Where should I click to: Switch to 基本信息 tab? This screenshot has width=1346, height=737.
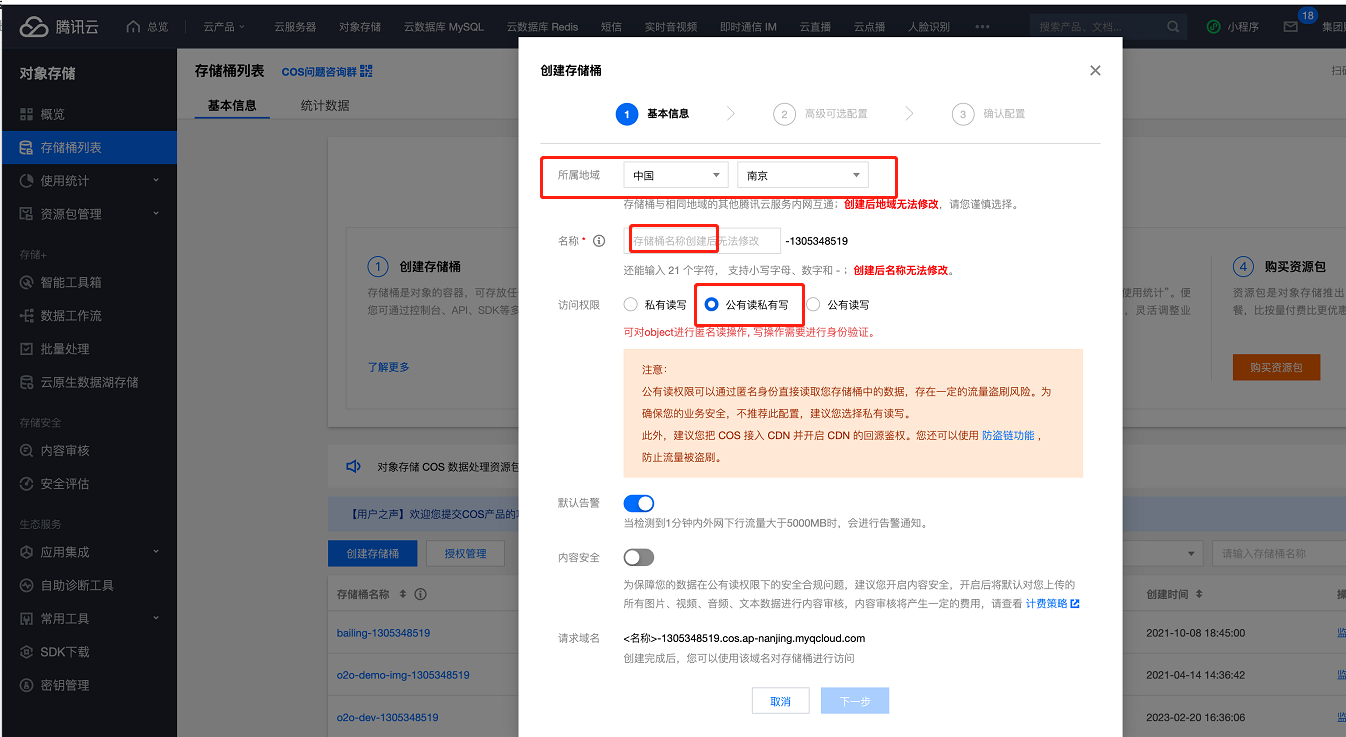point(232,105)
